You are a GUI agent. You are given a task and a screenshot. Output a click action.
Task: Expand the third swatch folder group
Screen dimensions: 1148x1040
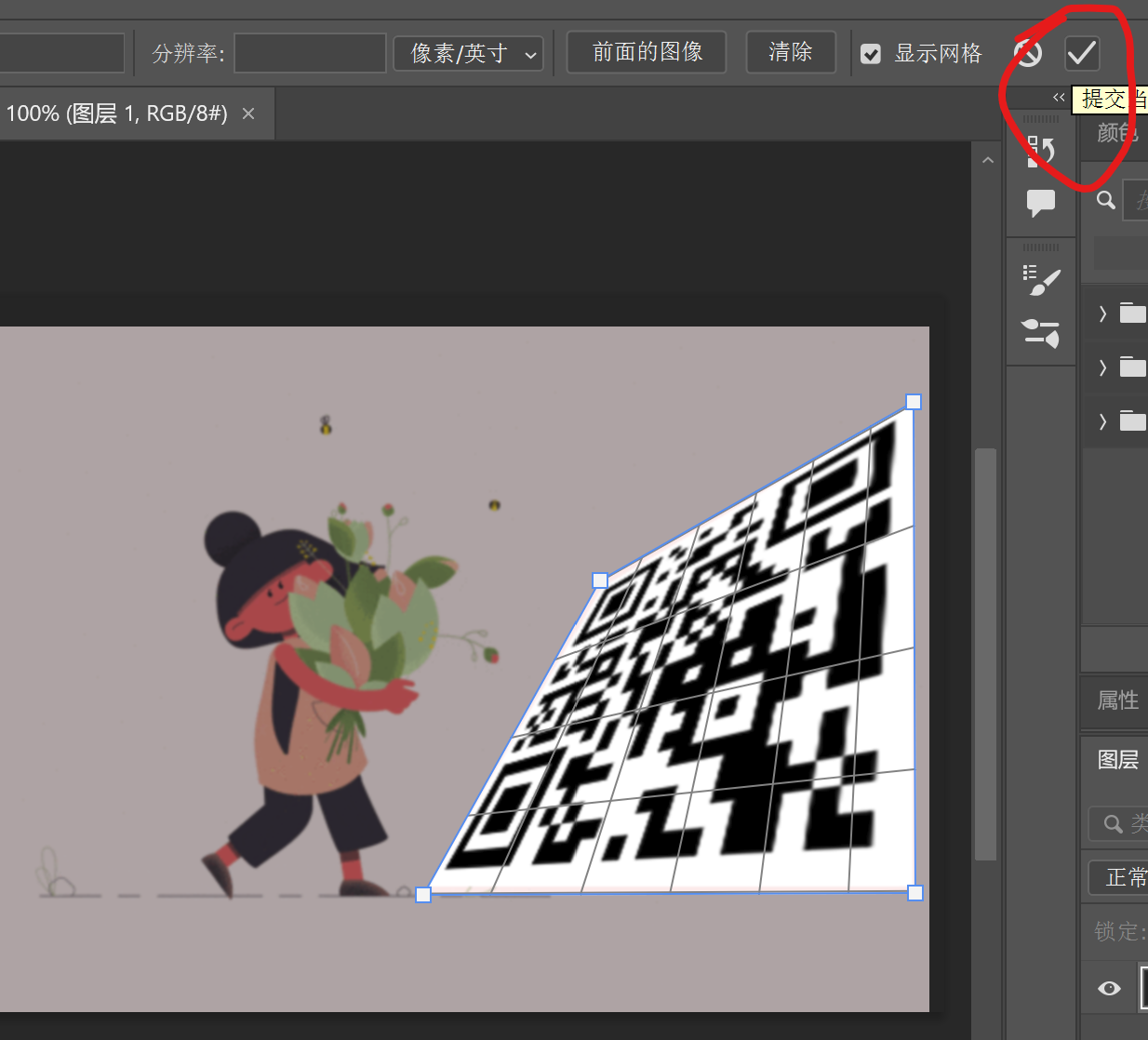pyautogui.click(x=1102, y=421)
